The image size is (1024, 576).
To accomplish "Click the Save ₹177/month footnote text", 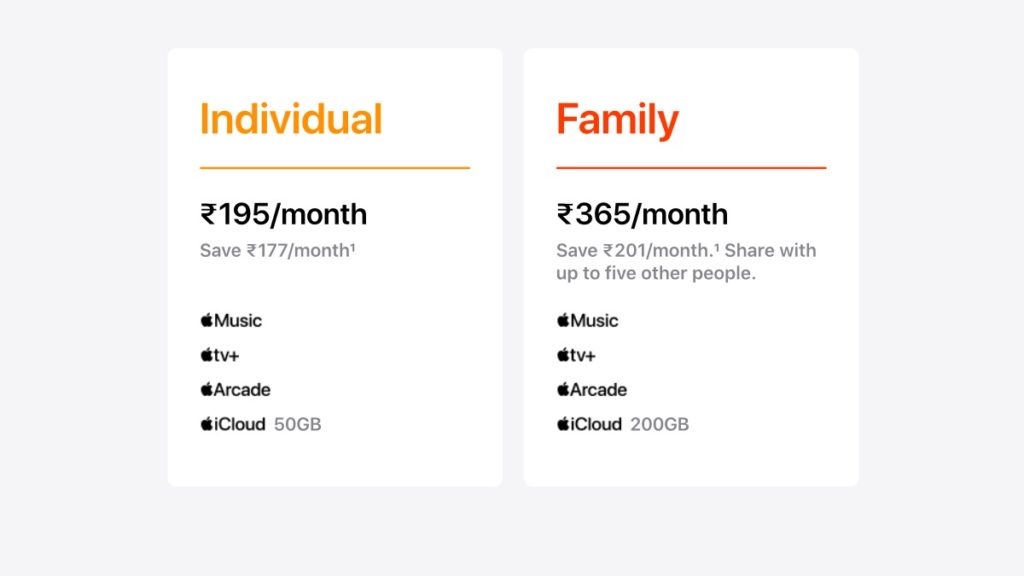I will click(x=278, y=250).
